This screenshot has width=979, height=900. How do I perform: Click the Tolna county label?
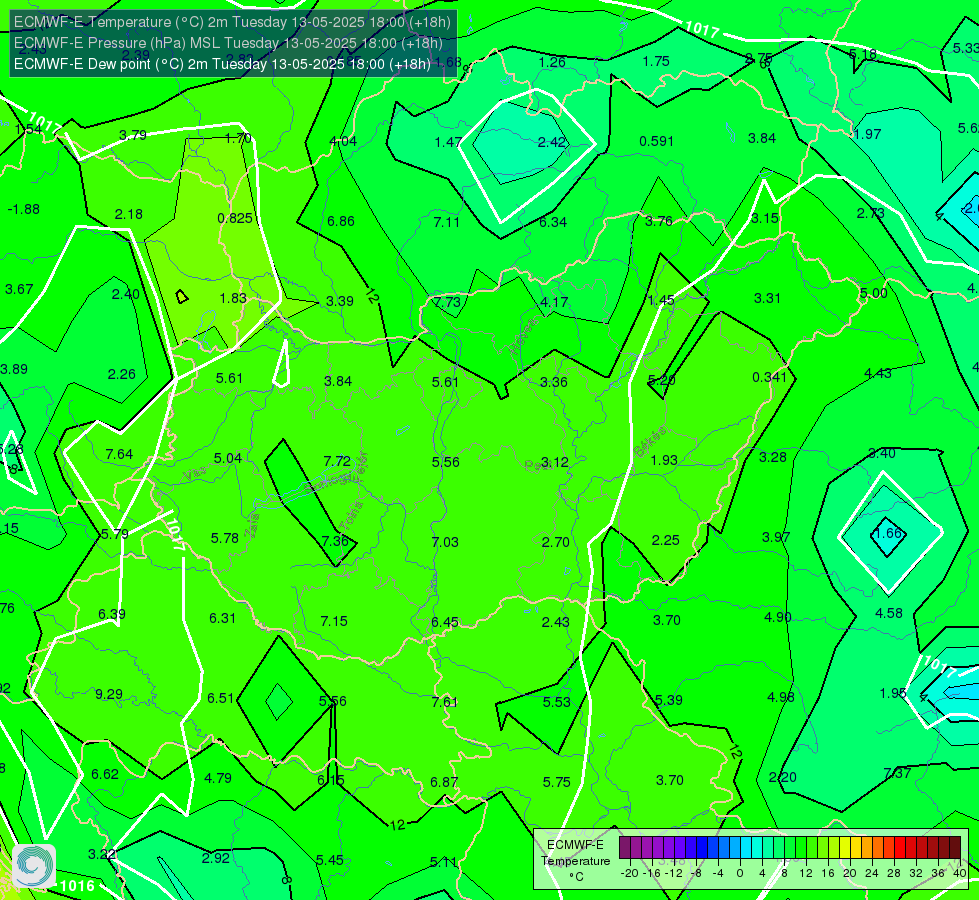pos(352,516)
